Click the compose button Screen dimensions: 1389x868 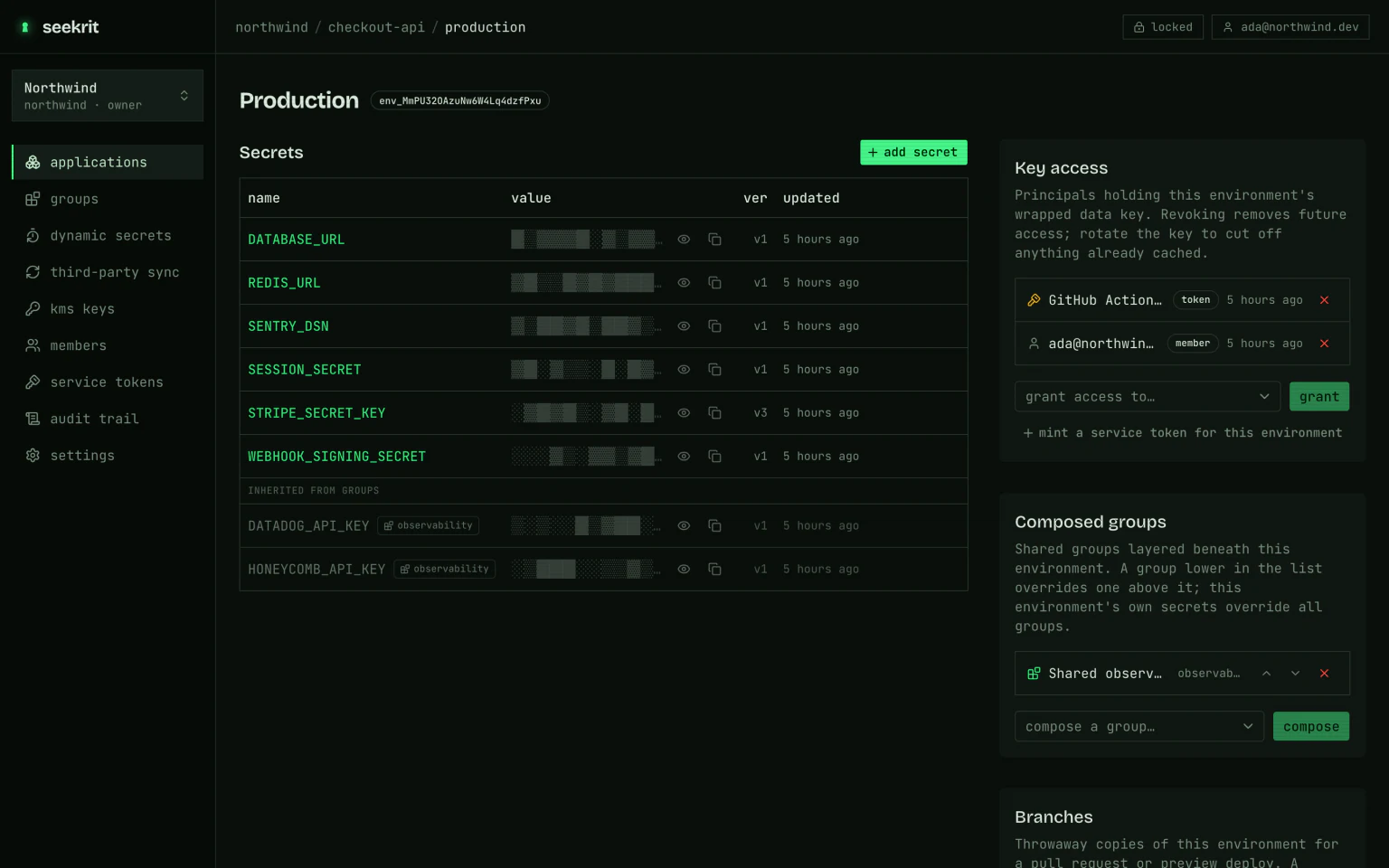coord(1311,727)
